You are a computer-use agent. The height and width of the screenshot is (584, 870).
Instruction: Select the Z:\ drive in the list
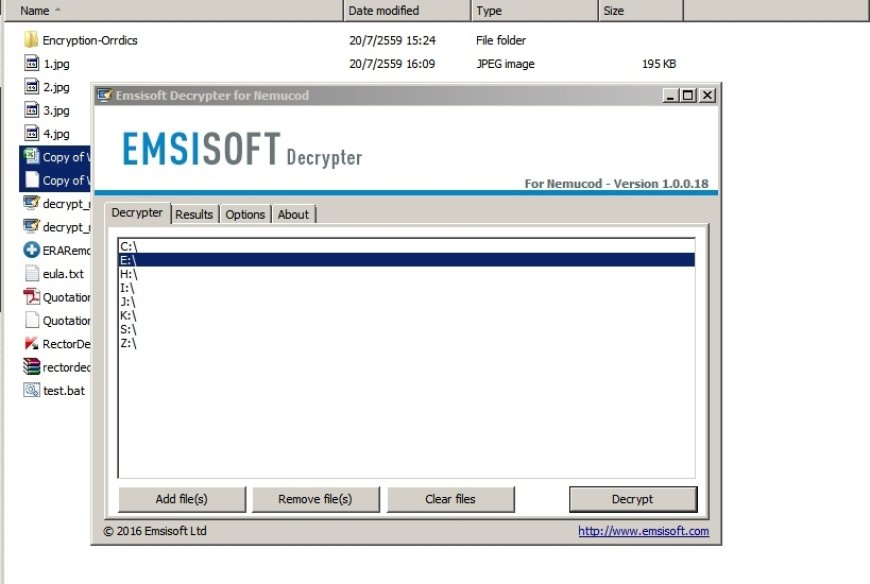[406, 343]
